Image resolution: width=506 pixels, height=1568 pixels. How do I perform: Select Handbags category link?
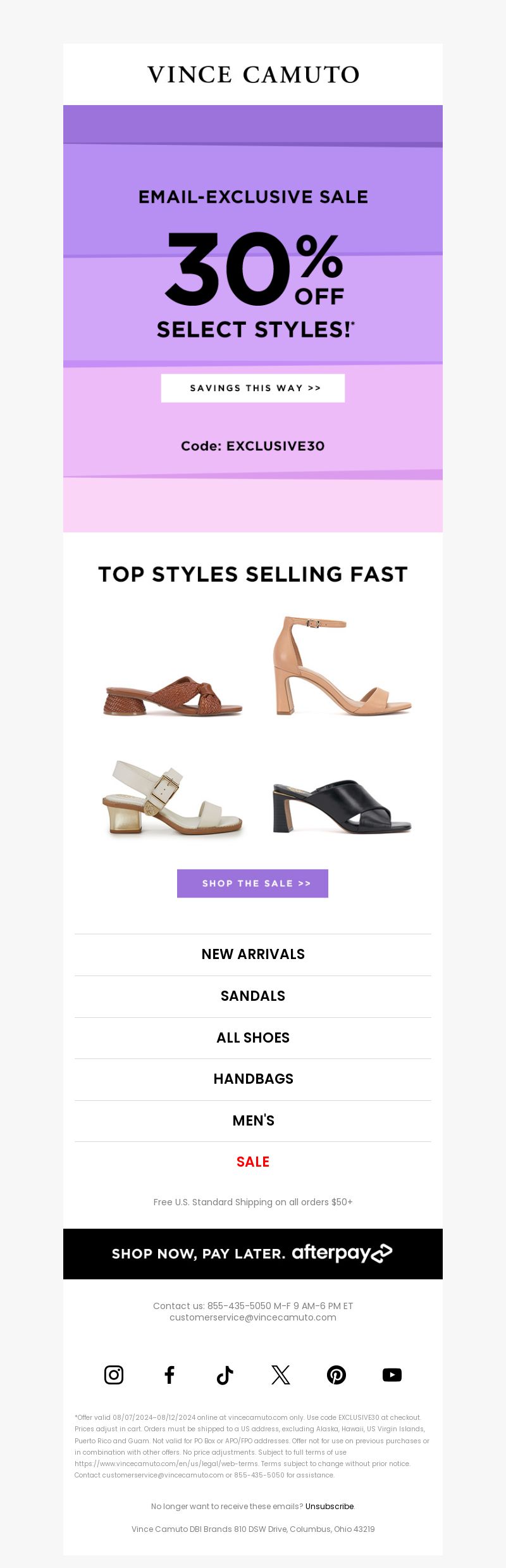253,1079
